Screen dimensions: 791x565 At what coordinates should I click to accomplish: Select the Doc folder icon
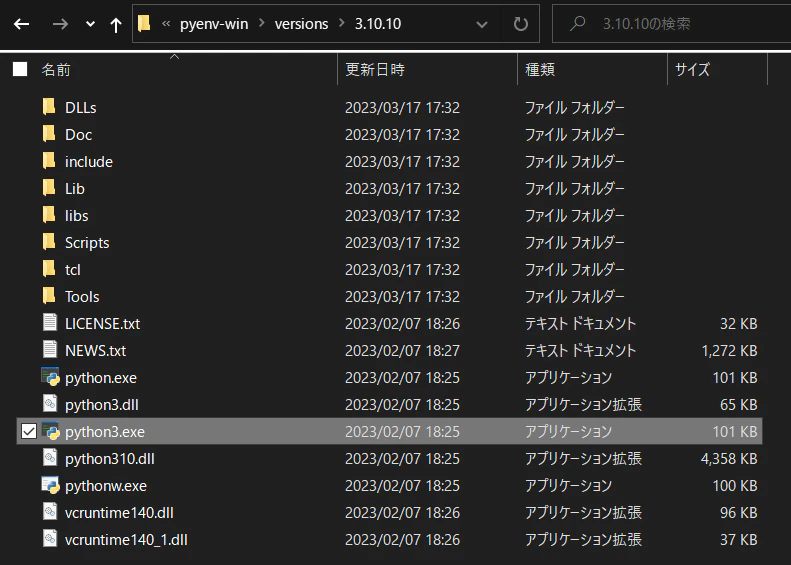(x=49, y=134)
